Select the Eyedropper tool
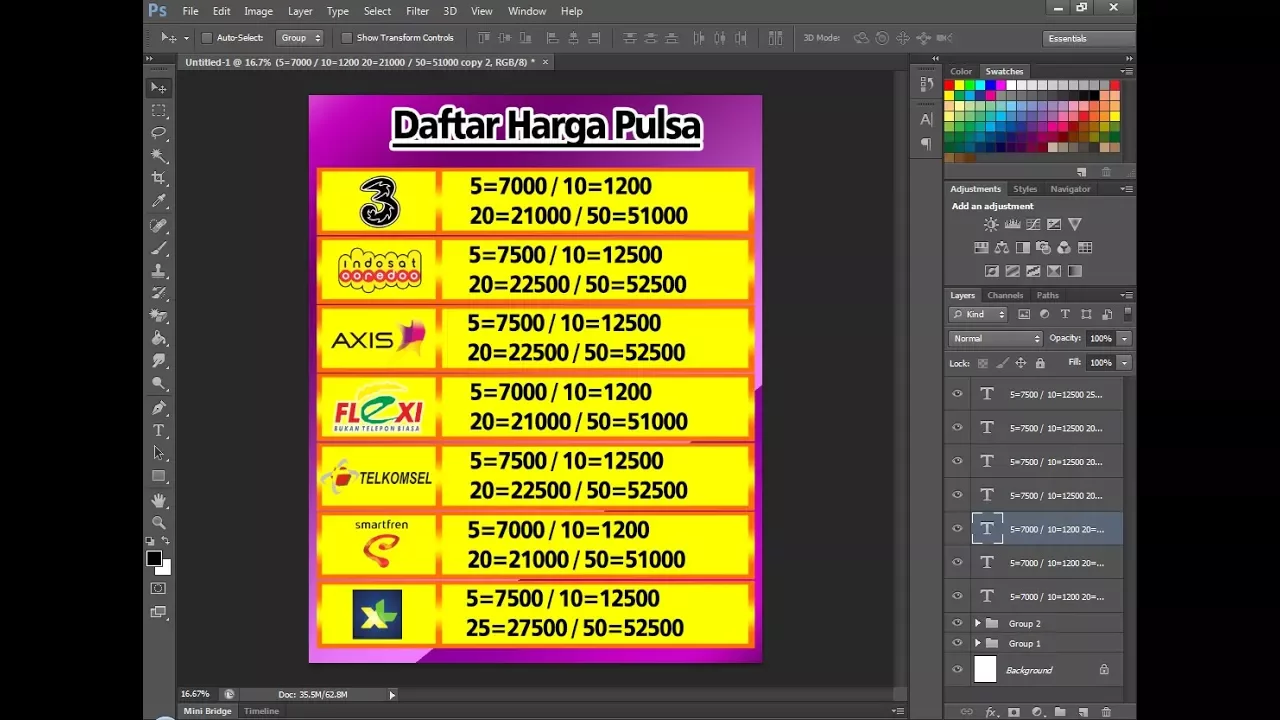Screen dimensions: 1280x720 tap(159, 201)
